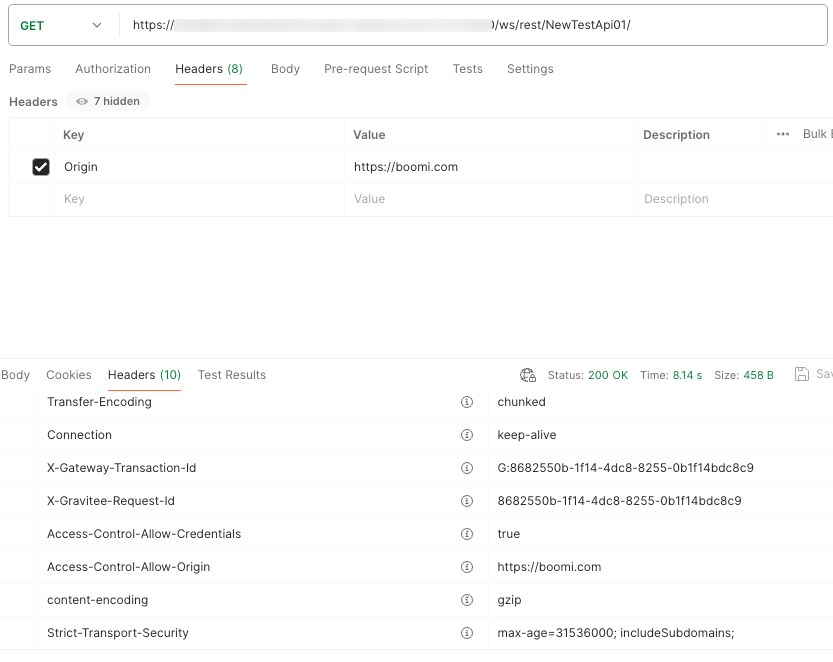Open the GET method dropdown
This screenshot has width=833, height=662.
pos(60,25)
